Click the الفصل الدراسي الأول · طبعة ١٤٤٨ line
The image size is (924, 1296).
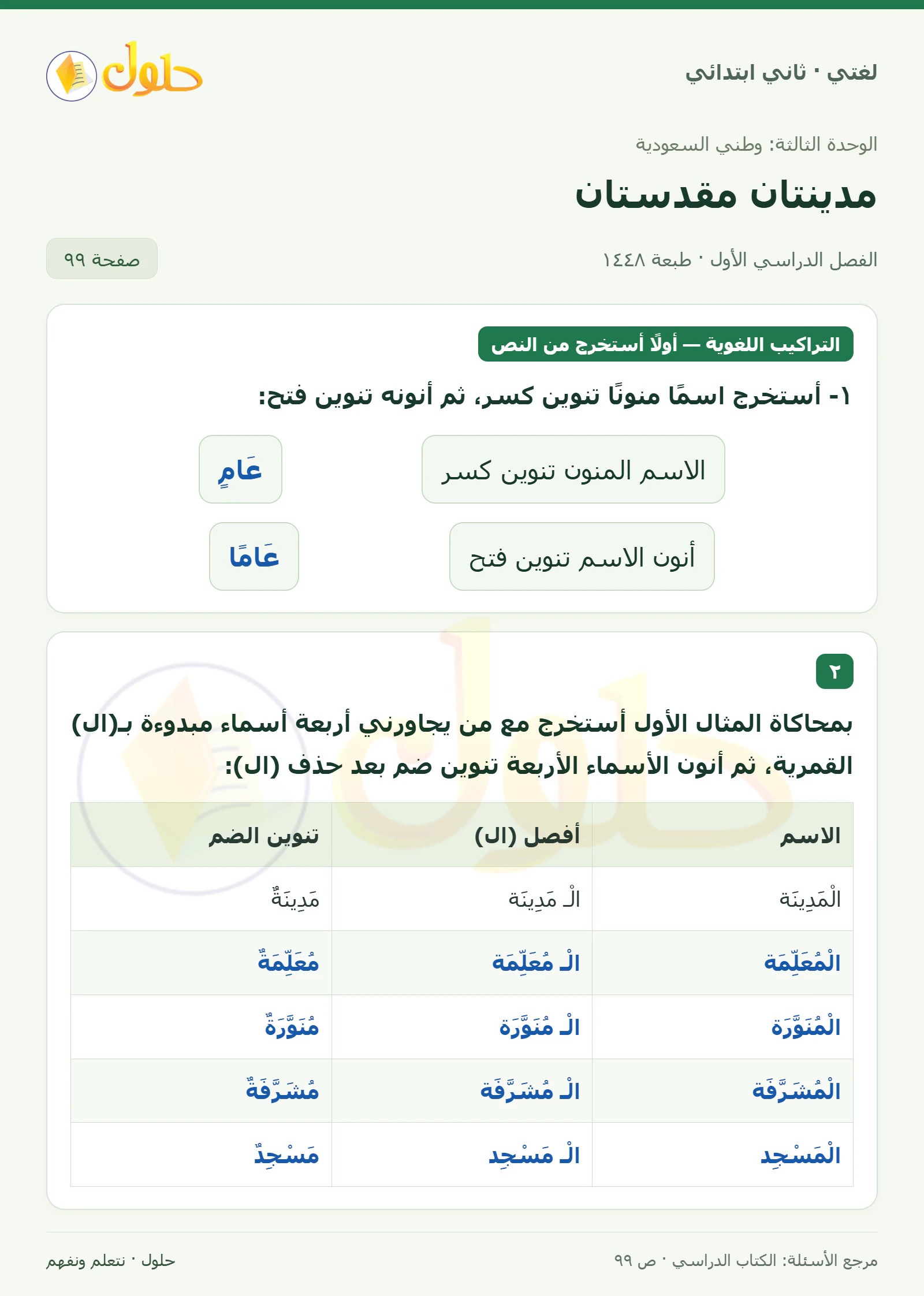click(x=740, y=260)
